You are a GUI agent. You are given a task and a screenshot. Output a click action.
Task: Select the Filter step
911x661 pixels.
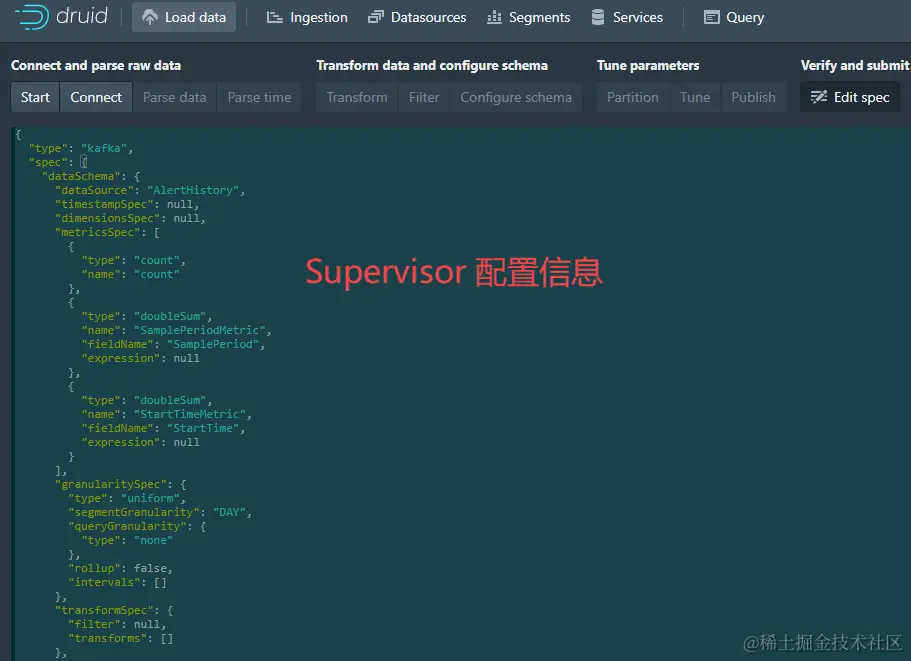coord(423,97)
